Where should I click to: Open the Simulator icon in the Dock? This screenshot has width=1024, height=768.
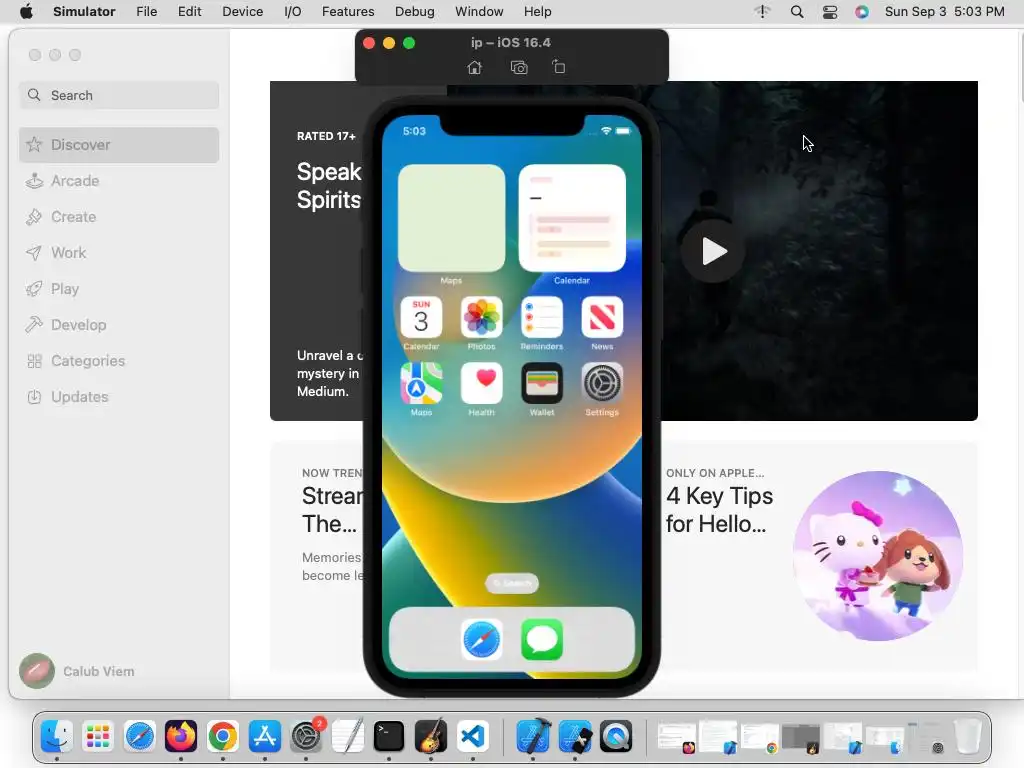(575, 737)
